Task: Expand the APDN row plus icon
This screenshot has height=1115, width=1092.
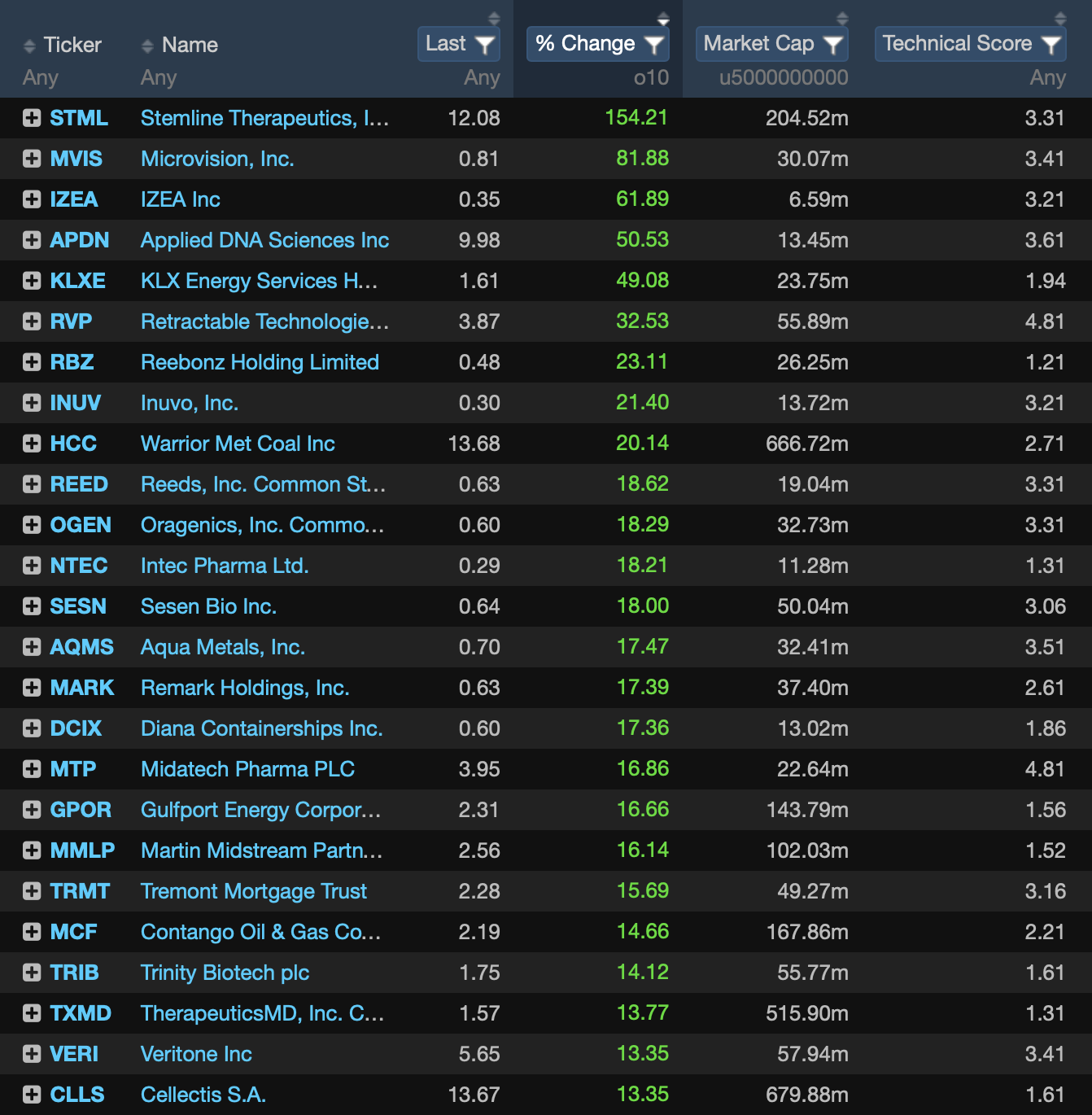Action: (x=32, y=240)
